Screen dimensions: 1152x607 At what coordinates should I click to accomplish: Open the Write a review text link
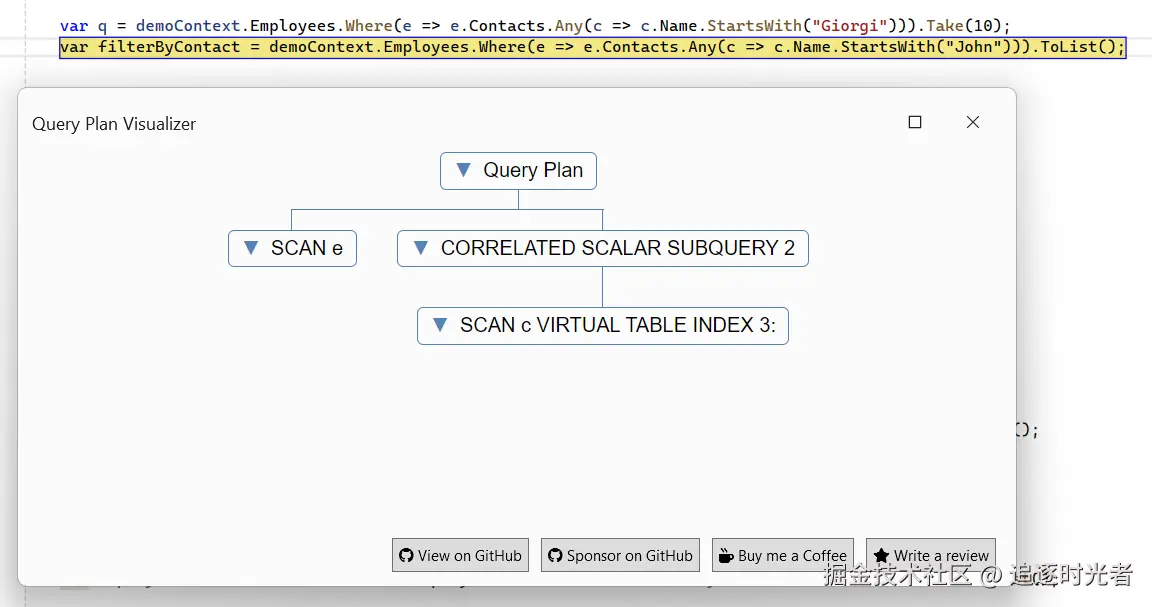[941, 556]
